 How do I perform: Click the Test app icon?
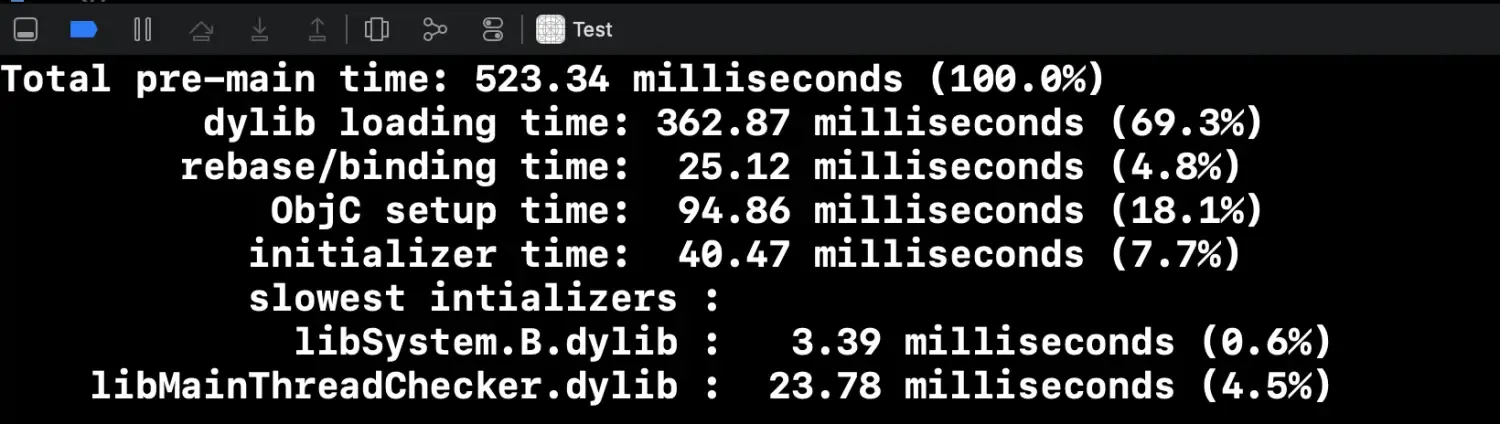click(x=551, y=30)
